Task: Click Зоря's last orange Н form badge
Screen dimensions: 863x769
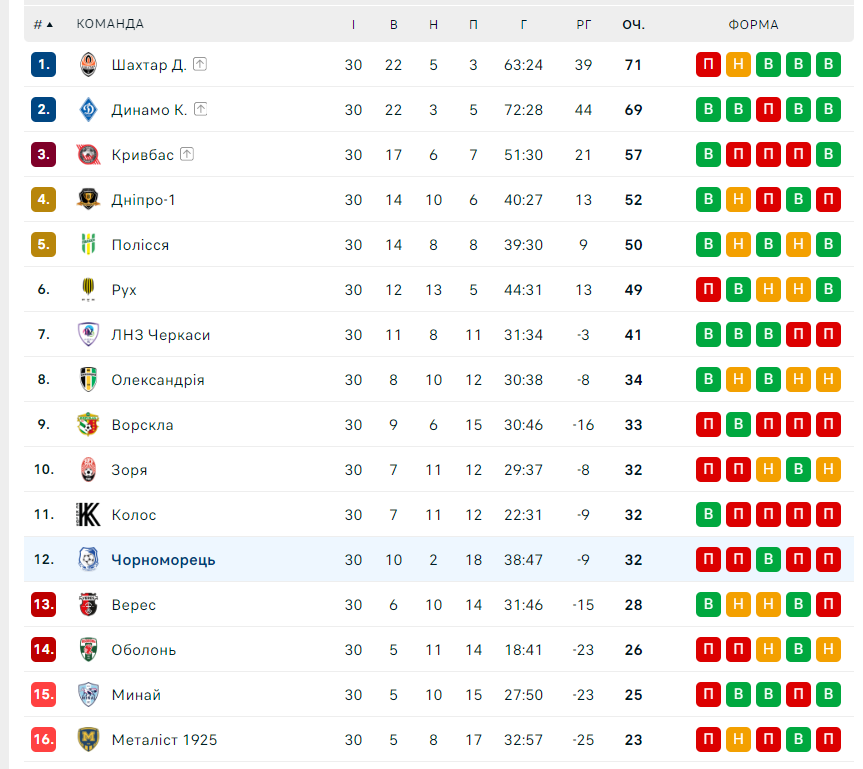Action: (x=828, y=470)
